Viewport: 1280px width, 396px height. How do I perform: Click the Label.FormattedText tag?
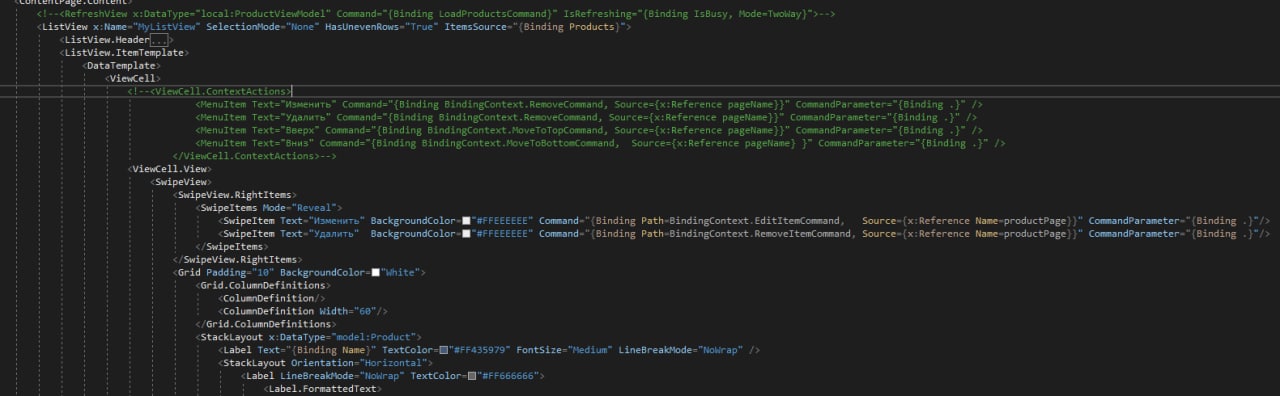[322, 389]
